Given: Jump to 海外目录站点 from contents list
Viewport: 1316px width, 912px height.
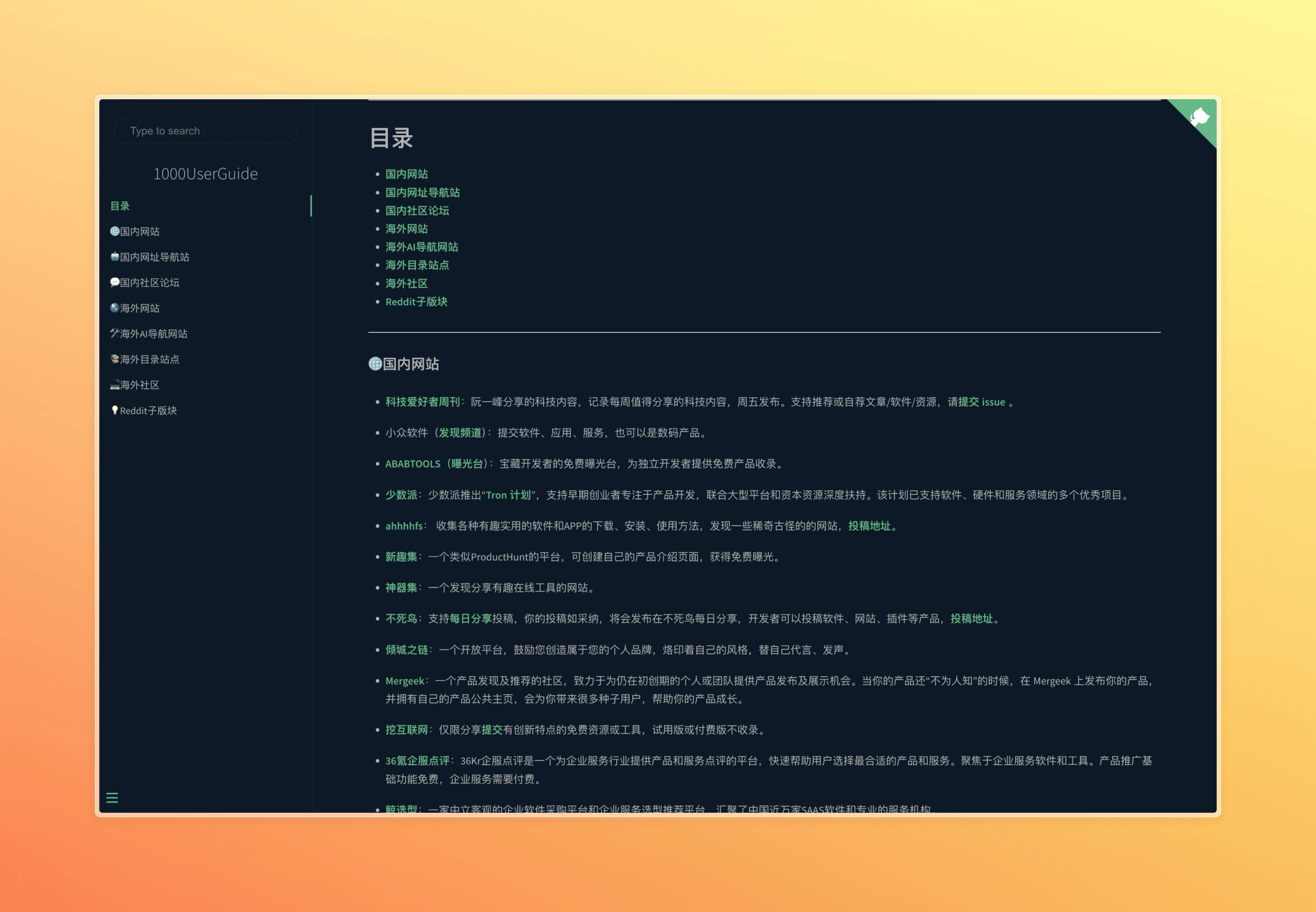Looking at the screenshot, I should pyautogui.click(x=417, y=265).
